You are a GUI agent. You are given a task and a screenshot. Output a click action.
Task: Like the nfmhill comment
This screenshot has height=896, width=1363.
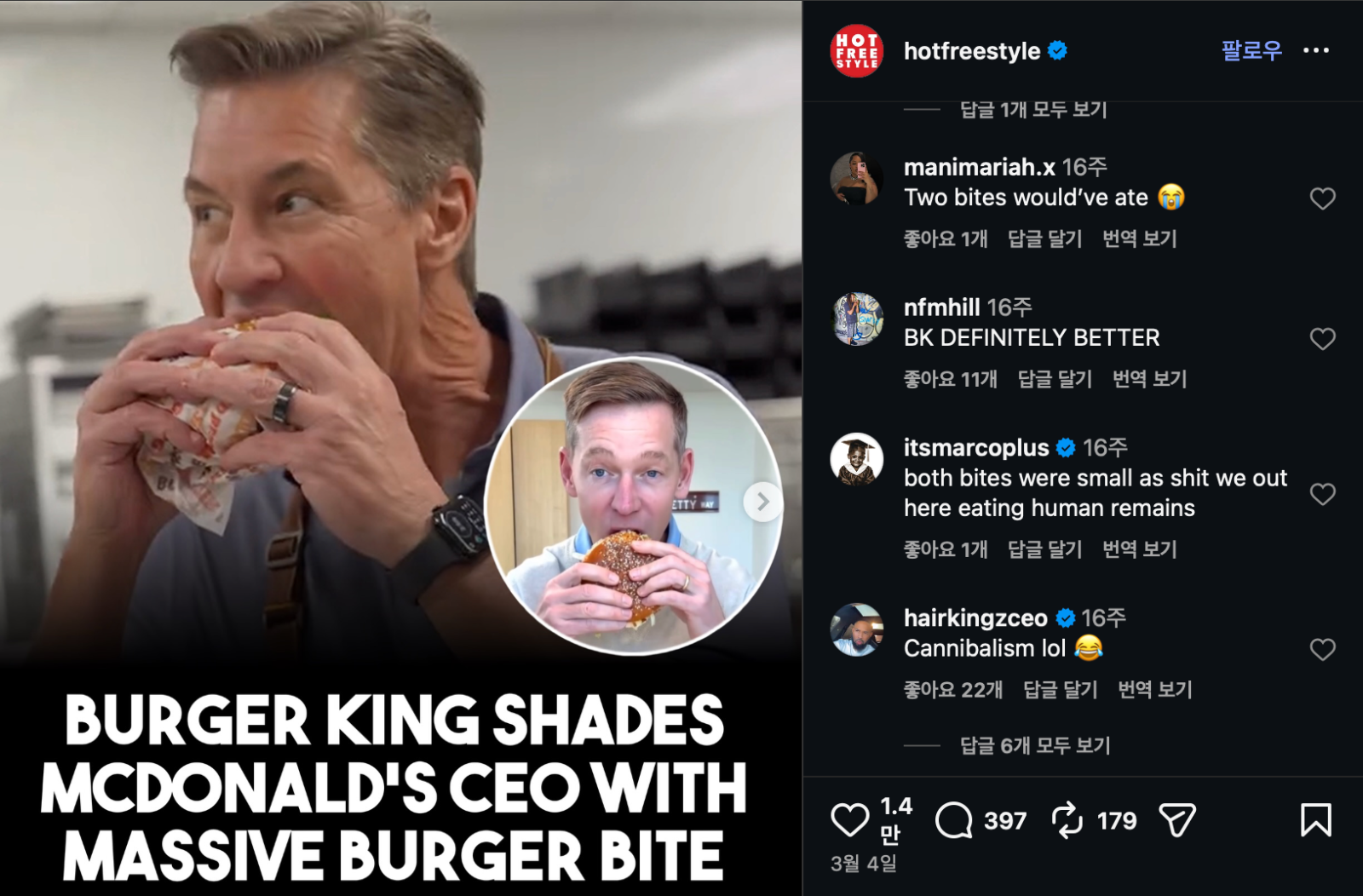(x=1322, y=339)
